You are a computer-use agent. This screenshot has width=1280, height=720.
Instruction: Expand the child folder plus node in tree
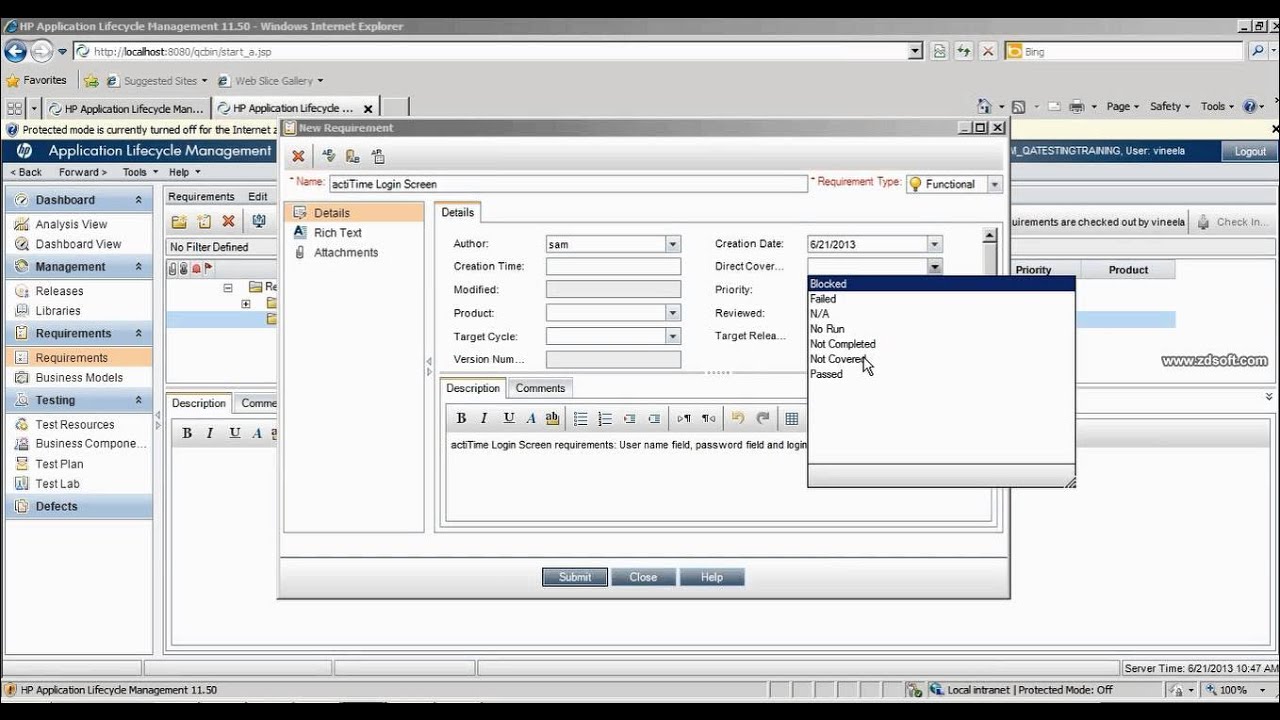[246, 303]
